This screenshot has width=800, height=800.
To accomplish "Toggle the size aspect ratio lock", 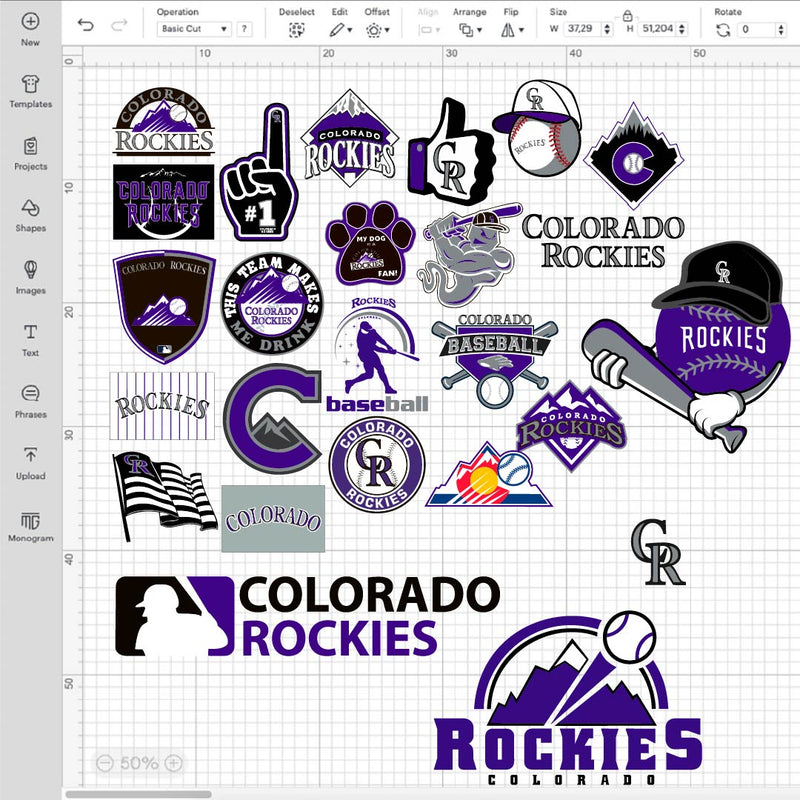I will point(627,16).
